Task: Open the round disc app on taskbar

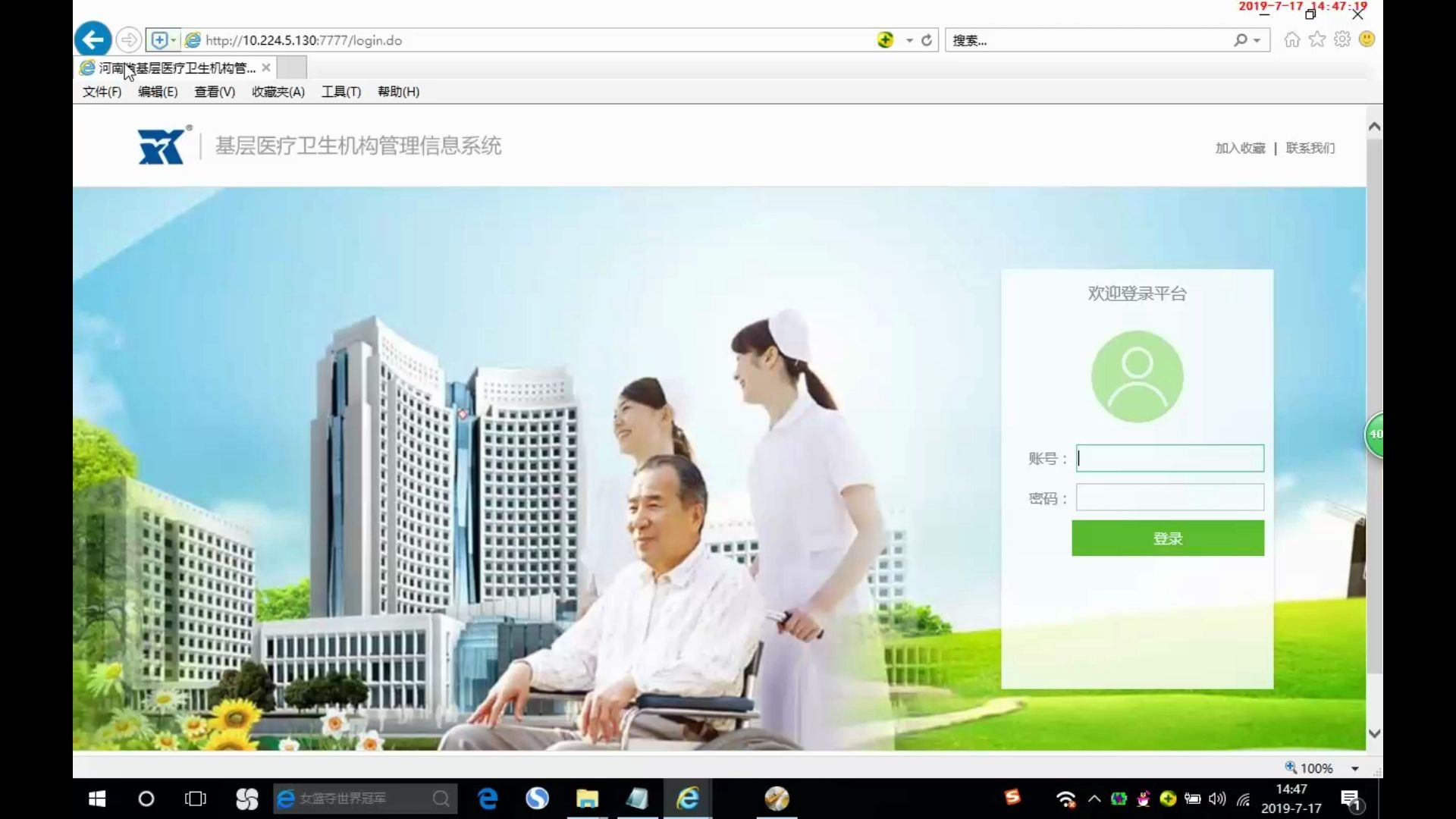Action: coord(777,799)
